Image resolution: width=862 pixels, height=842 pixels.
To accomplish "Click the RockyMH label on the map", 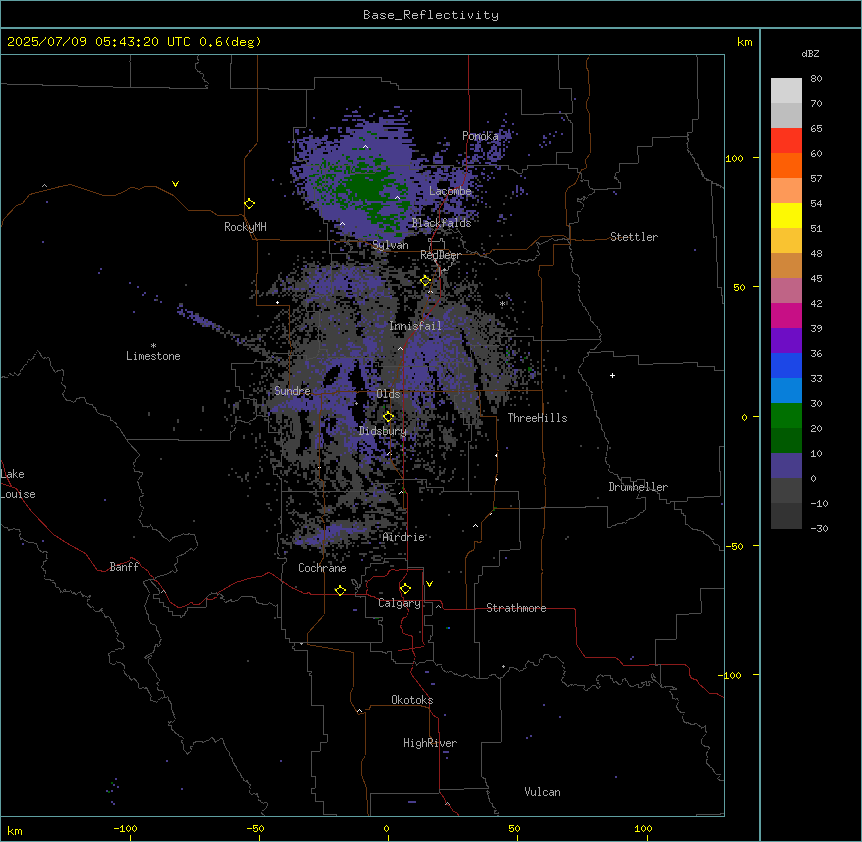I will [x=245, y=227].
